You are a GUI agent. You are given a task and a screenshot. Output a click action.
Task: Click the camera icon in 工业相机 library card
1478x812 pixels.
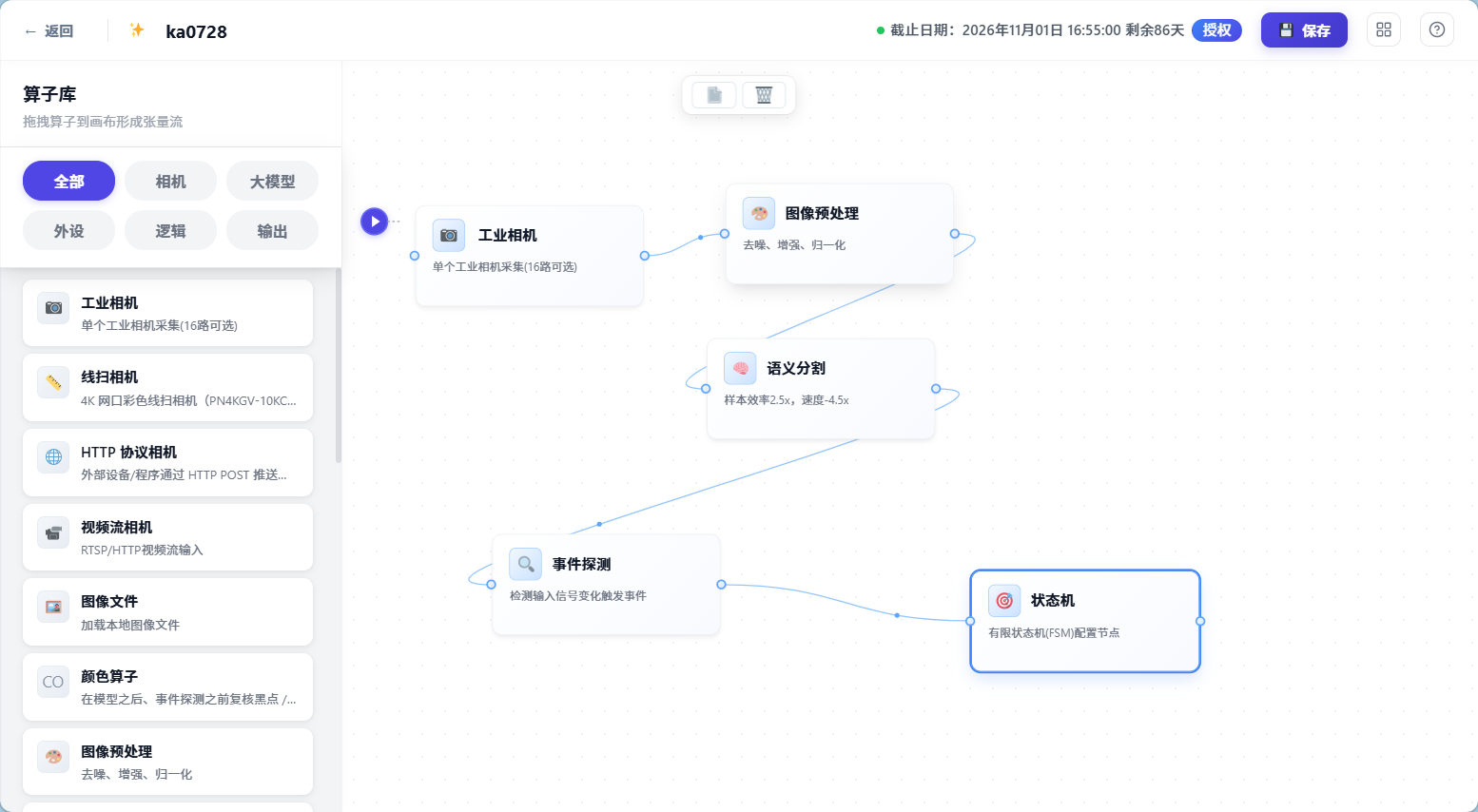click(x=53, y=308)
